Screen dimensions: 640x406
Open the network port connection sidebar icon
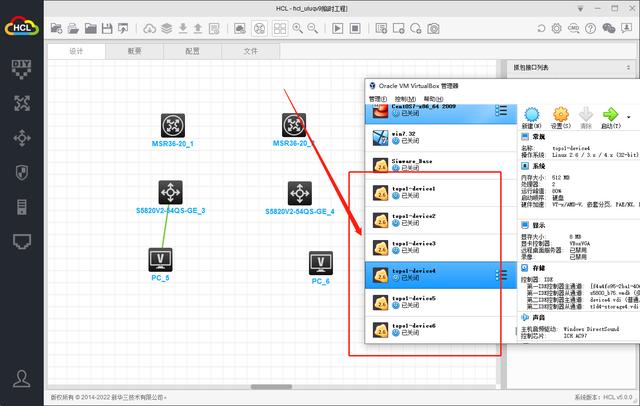click(22, 242)
